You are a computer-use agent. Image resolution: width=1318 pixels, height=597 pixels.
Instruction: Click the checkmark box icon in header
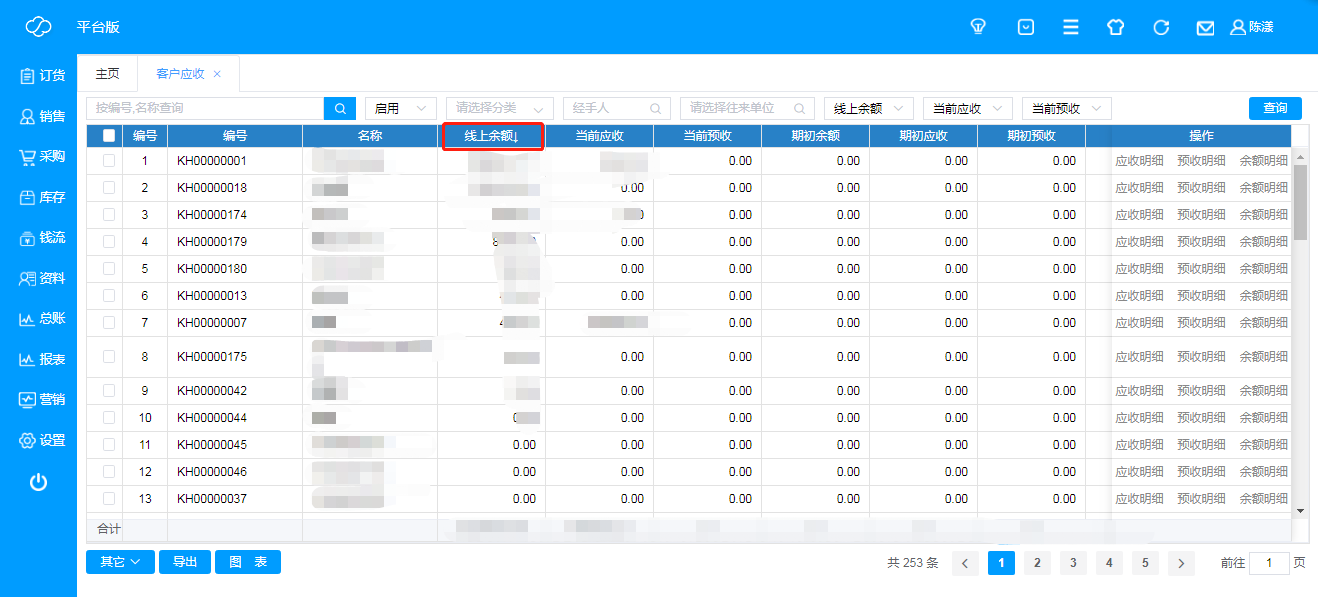pyautogui.click(x=1026, y=27)
